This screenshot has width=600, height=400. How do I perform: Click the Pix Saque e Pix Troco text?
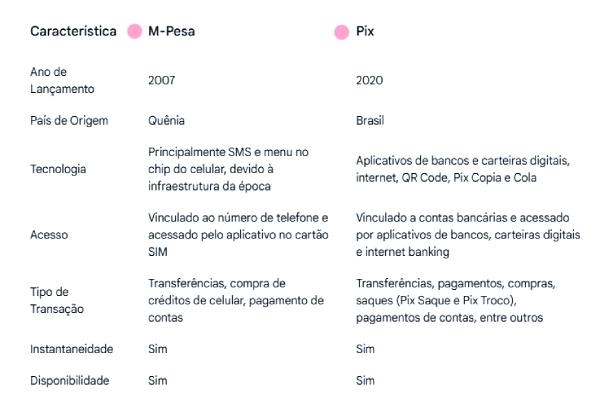455,300
